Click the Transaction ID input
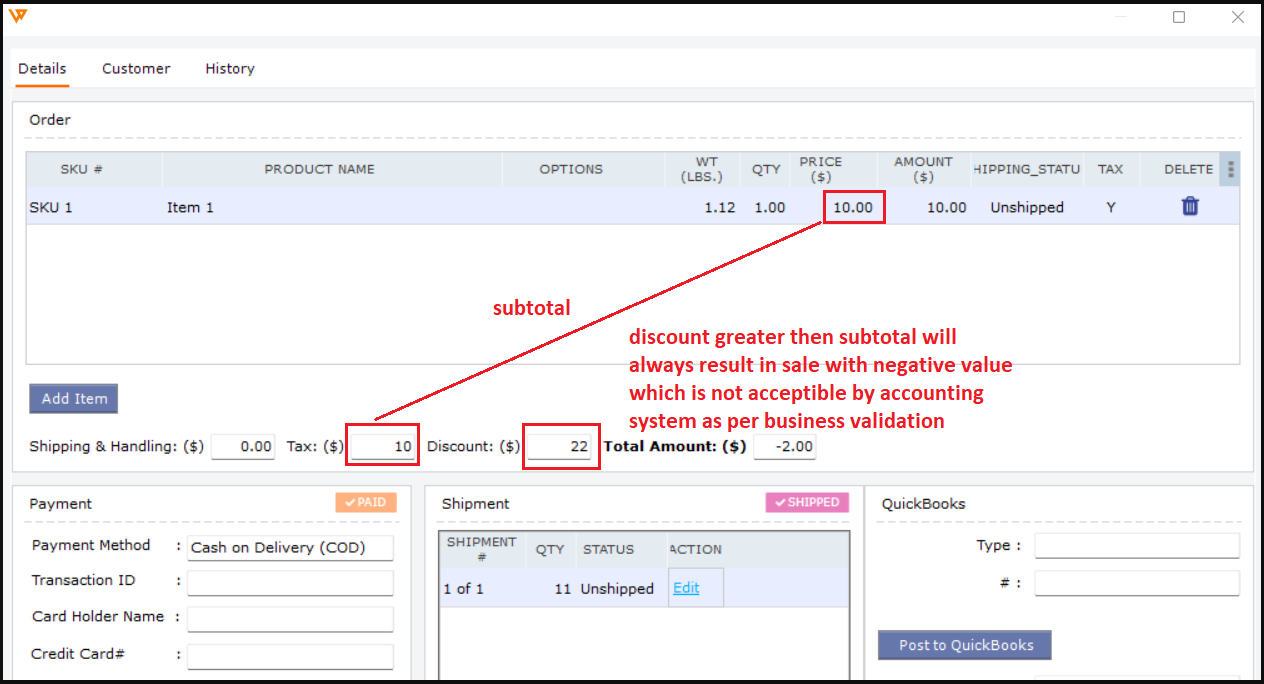The image size is (1264, 684). click(290, 582)
